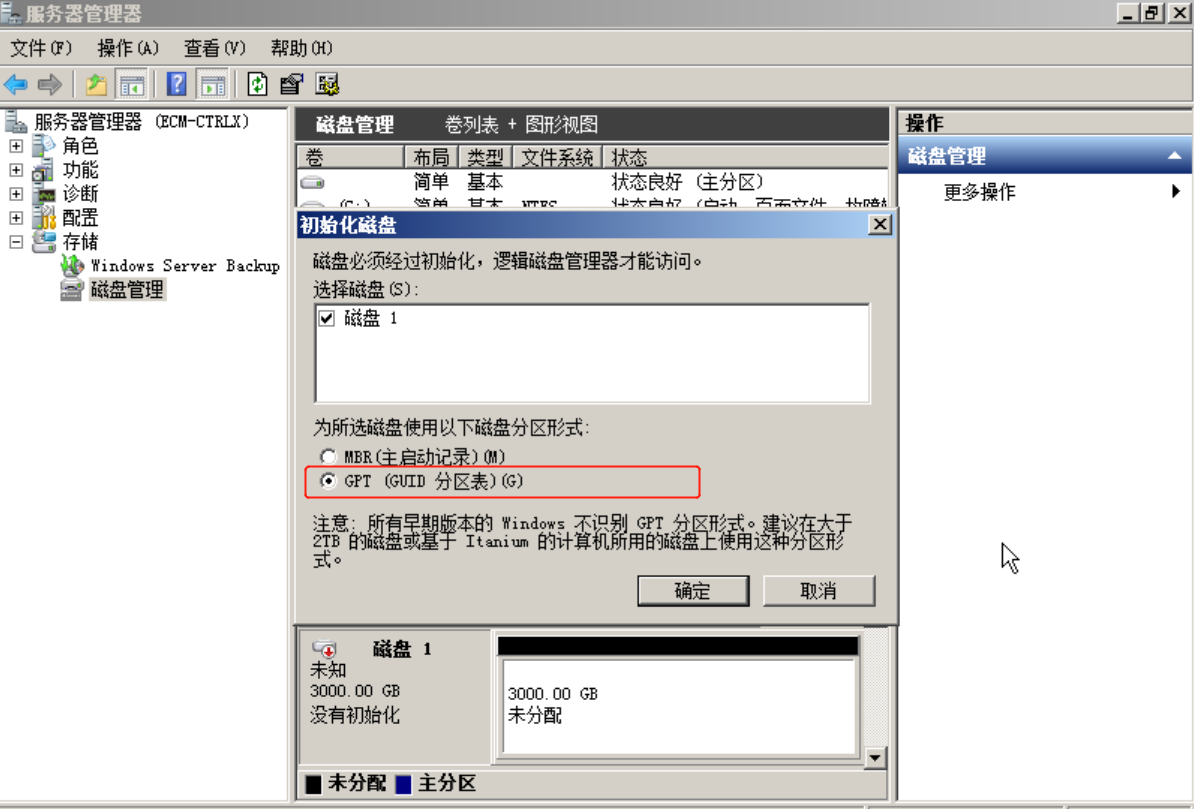
Task: Click the Disk Management tree icon
Action: coord(72,289)
